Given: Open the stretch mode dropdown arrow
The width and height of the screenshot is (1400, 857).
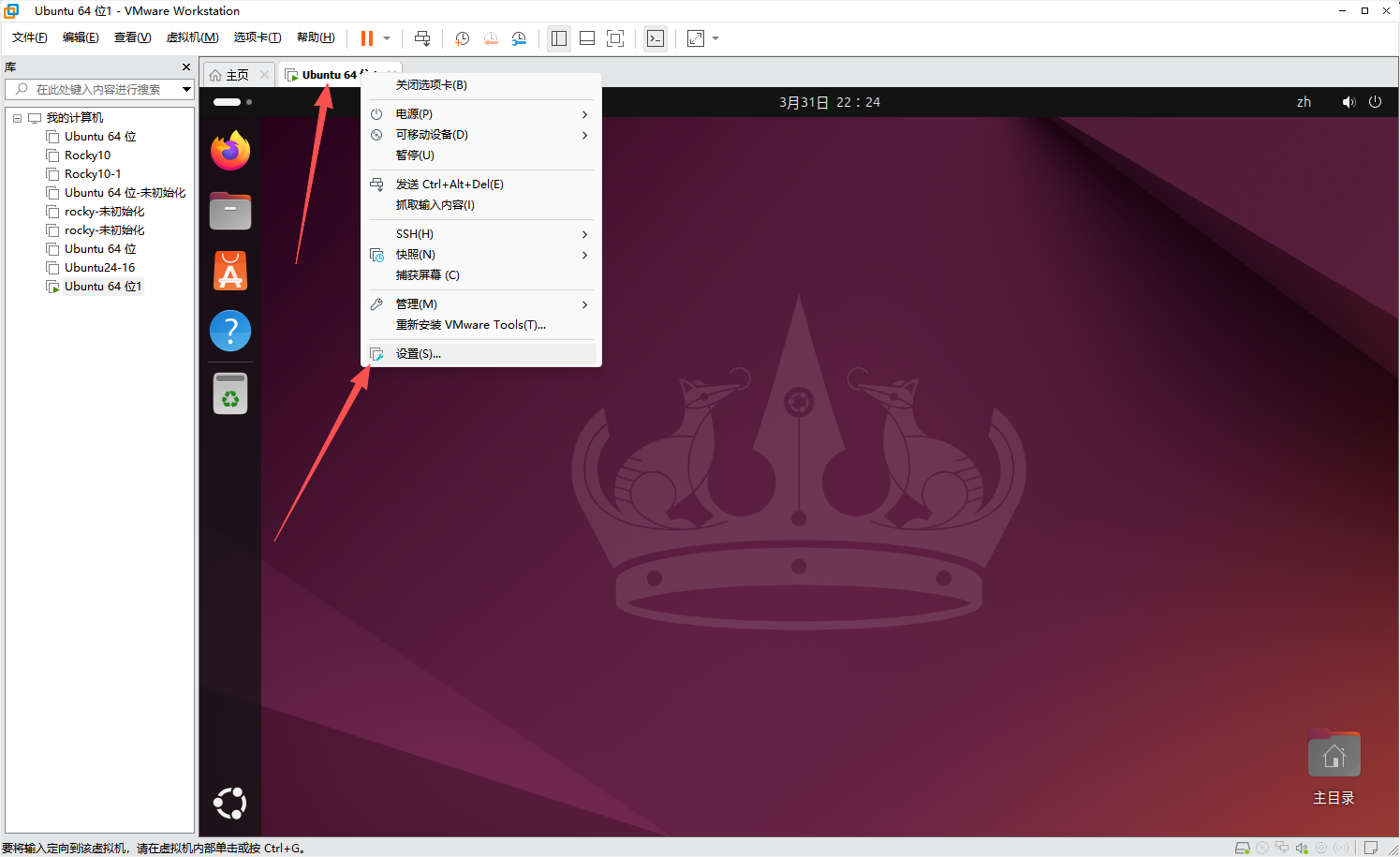Looking at the screenshot, I should tap(715, 38).
